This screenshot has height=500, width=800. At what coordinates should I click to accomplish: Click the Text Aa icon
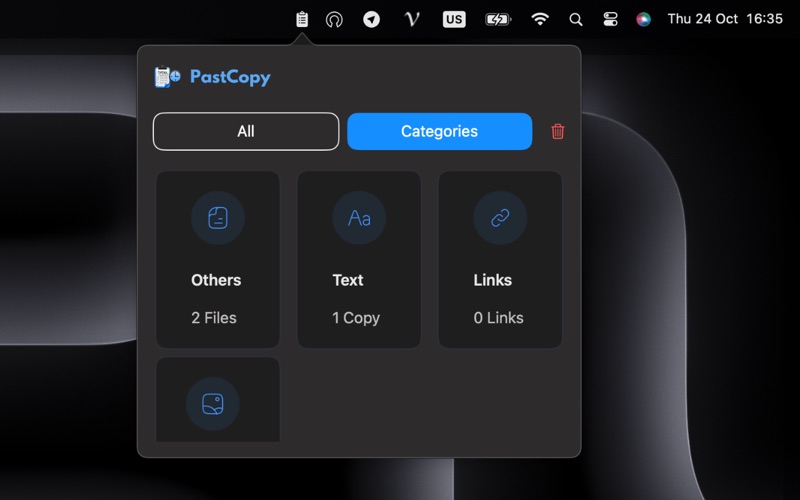pos(359,218)
